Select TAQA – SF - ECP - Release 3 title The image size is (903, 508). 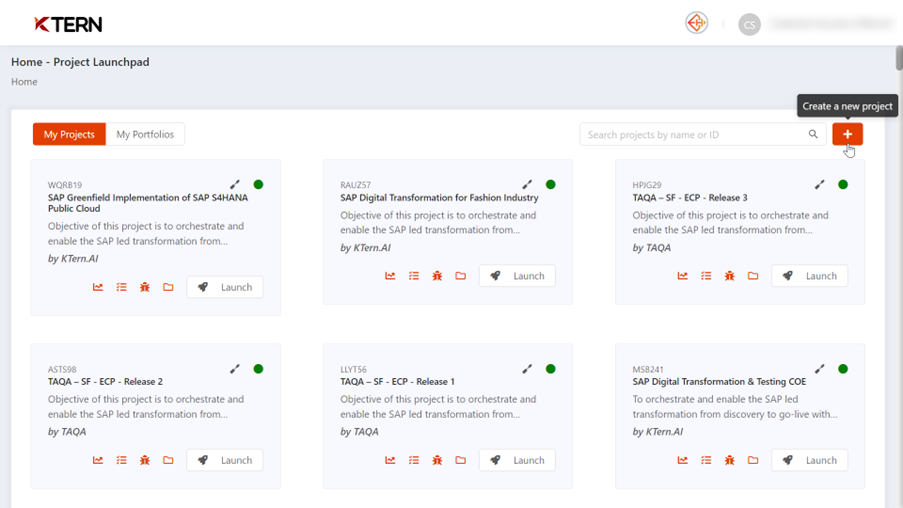click(x=690, y=198)
